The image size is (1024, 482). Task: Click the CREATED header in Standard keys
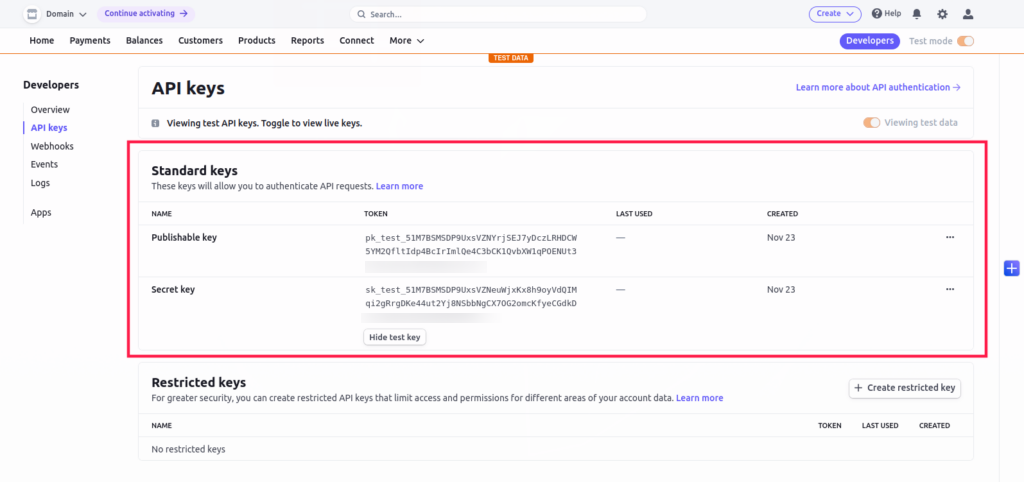pyautogui.click(x=782, y=214)
